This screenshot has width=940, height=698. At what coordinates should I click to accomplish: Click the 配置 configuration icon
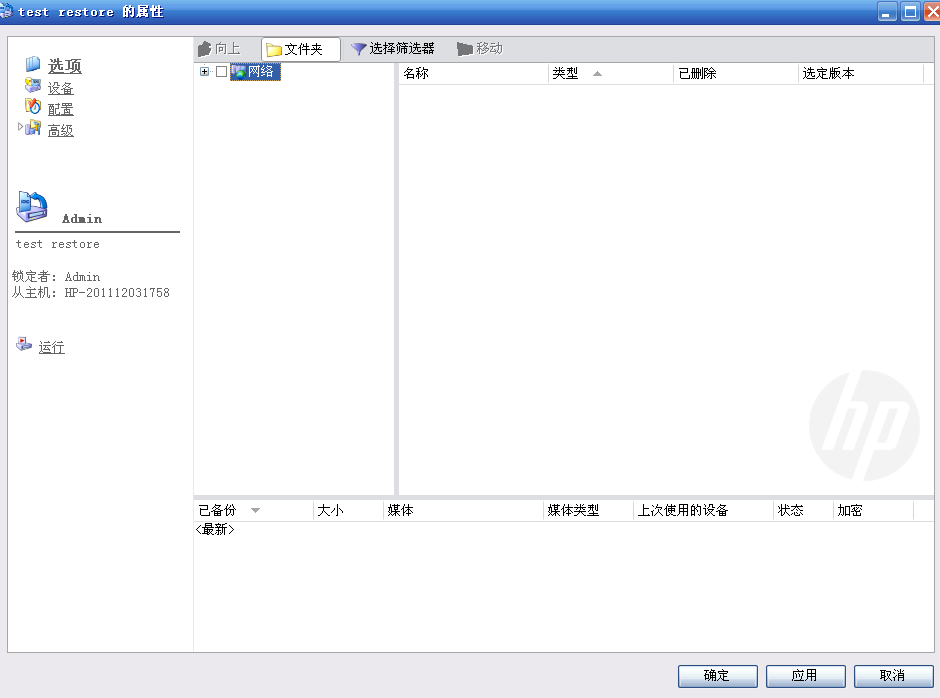click(x=32, y=107)
